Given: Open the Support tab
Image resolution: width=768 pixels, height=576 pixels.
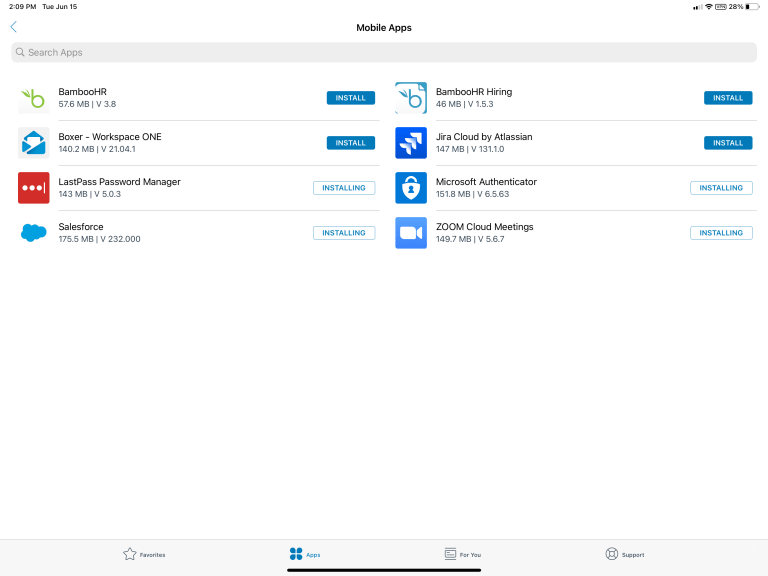Looking at the screenshot, I should coord(625,554).
